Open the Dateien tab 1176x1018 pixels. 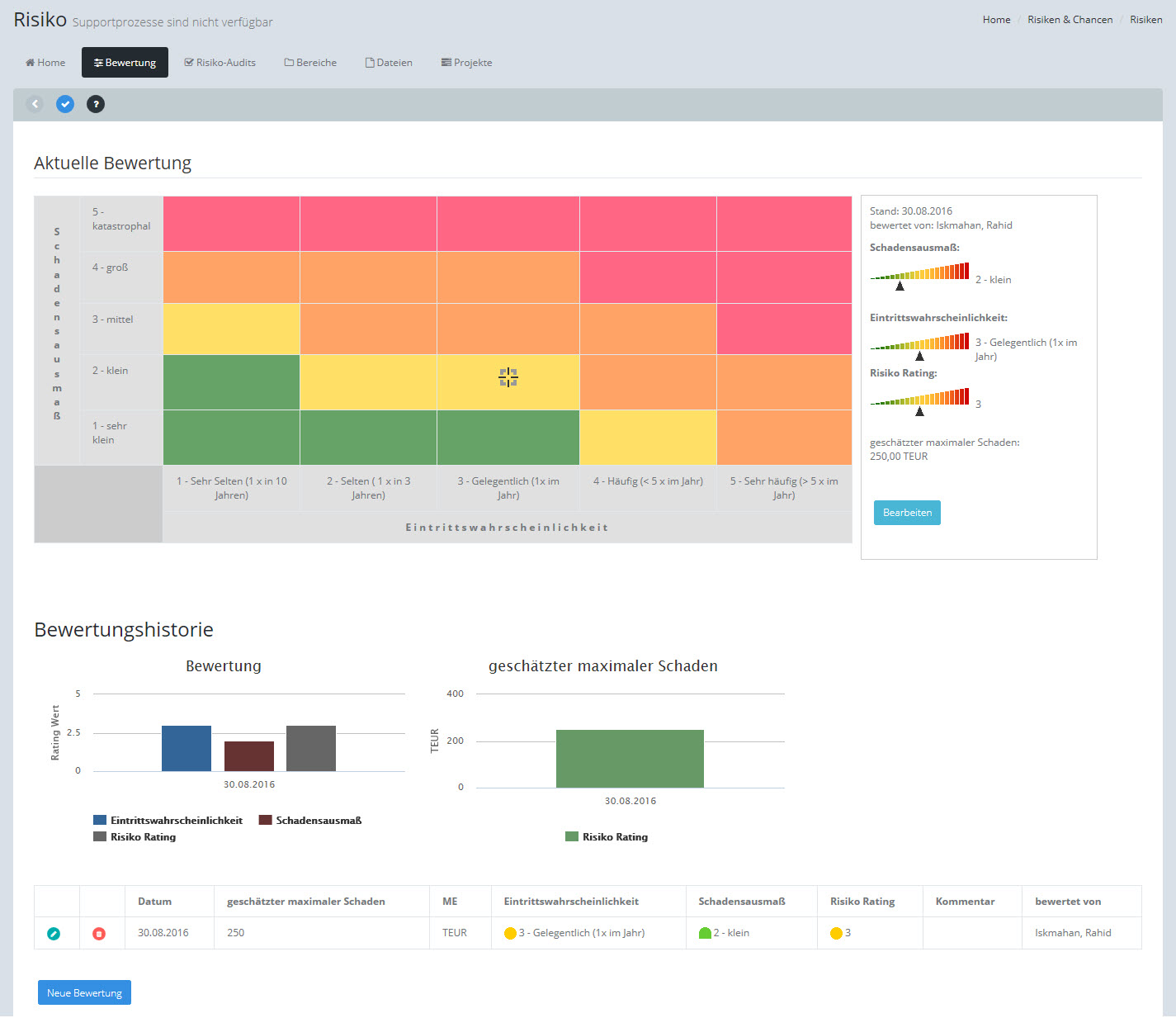[x=389, y=63]
